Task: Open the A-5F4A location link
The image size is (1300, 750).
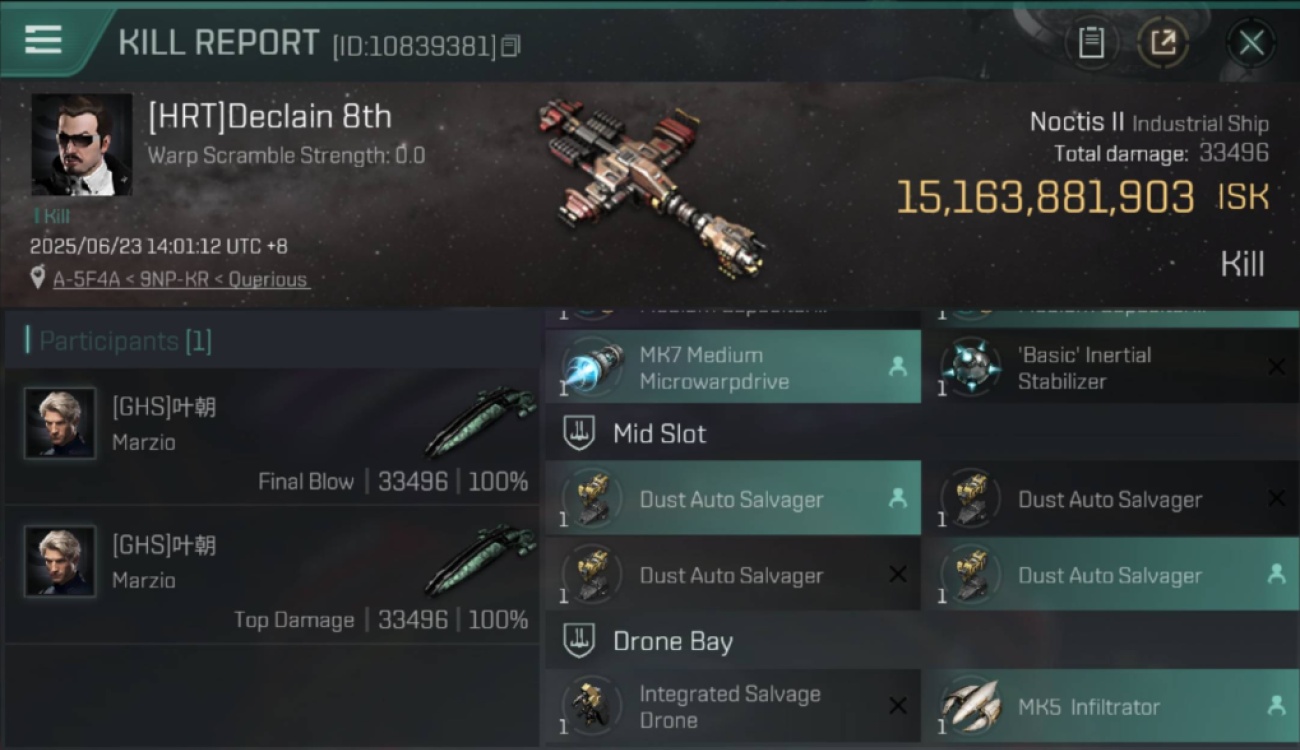Action: pos(87,280)
